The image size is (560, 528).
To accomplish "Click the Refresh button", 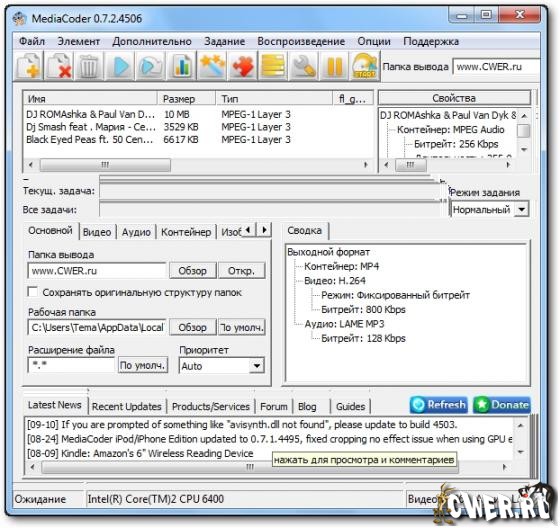I will click(439, 405).
